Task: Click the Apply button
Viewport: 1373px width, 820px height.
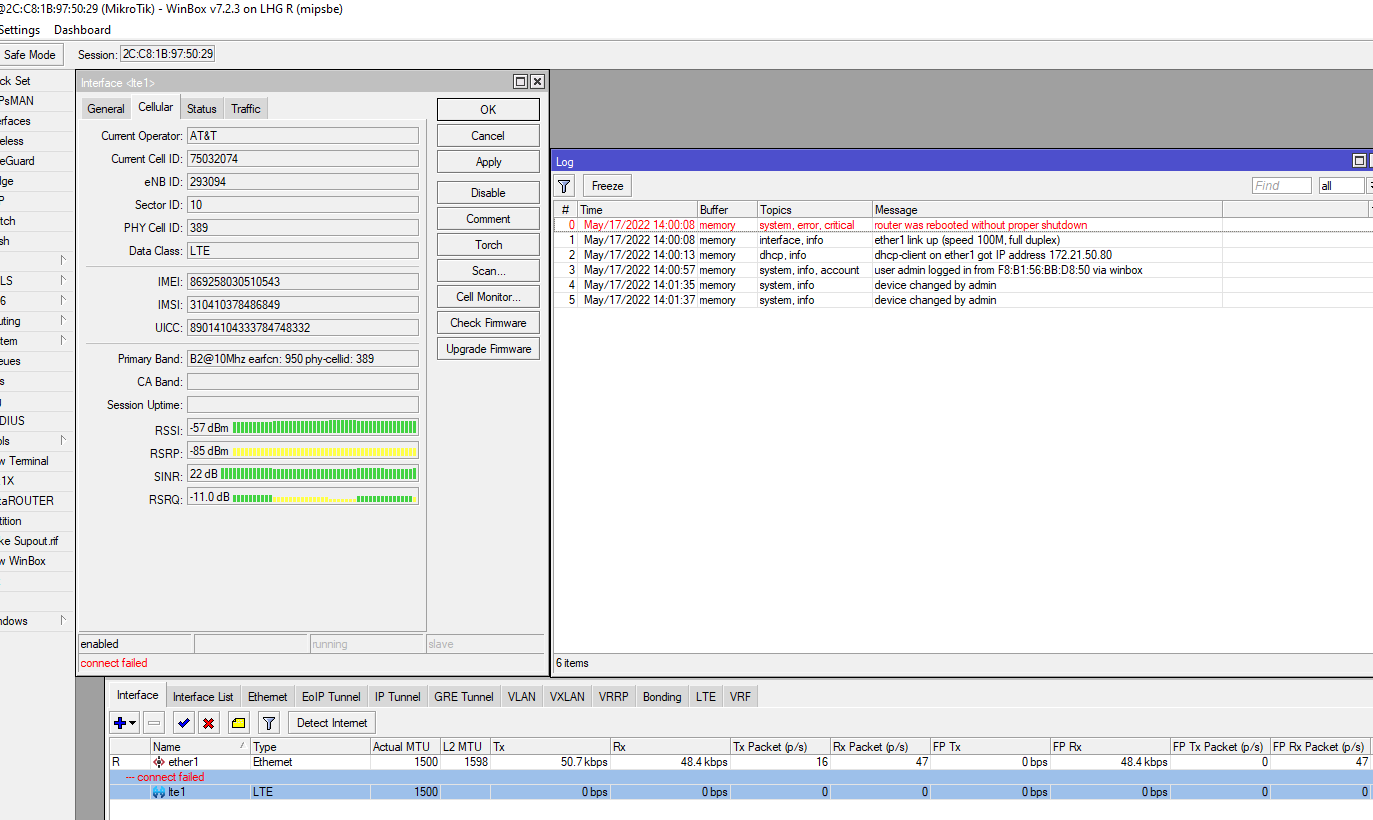Action: click(x=488, y=162)
